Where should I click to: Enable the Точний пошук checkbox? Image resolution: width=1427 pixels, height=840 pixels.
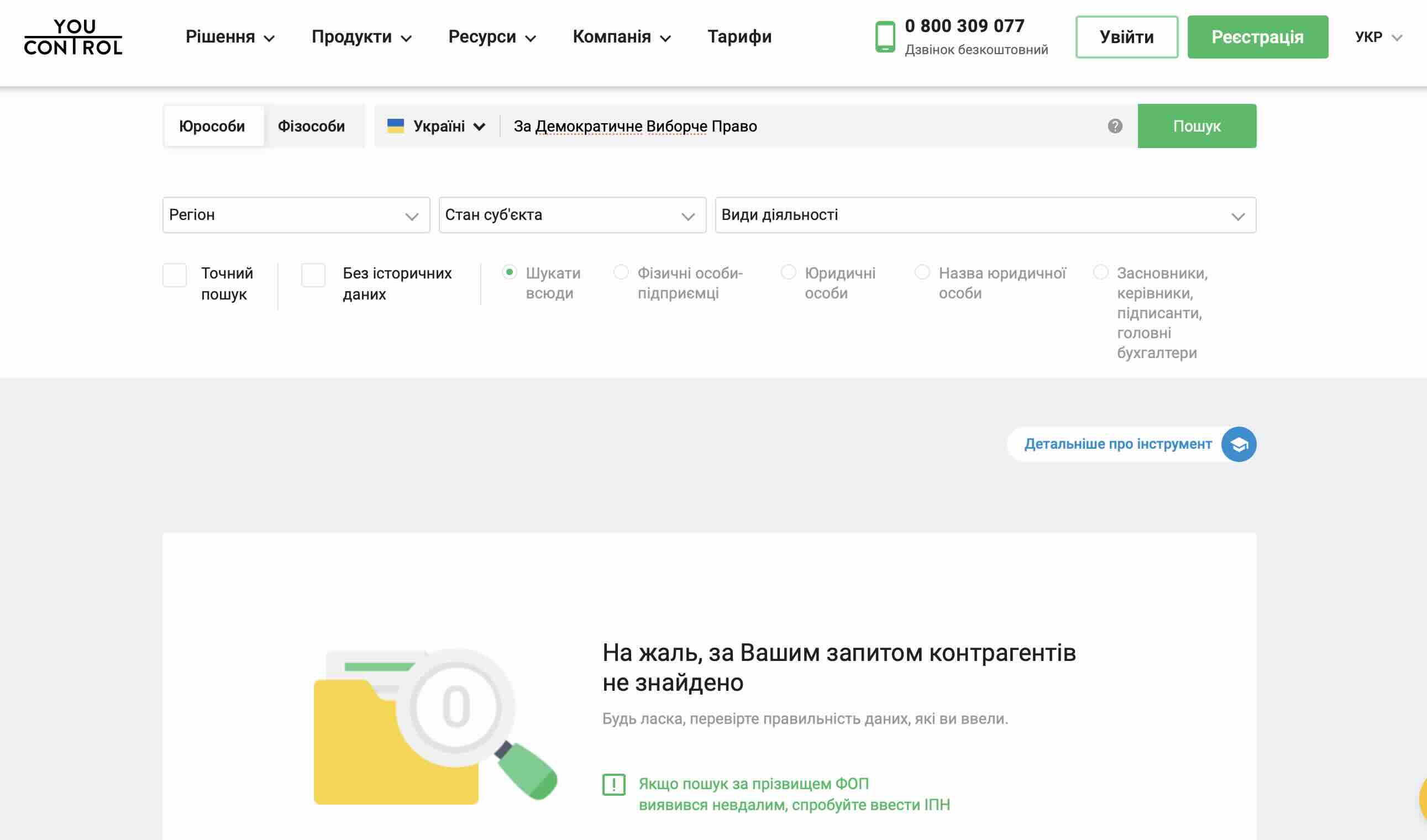(x=175, y=276)
